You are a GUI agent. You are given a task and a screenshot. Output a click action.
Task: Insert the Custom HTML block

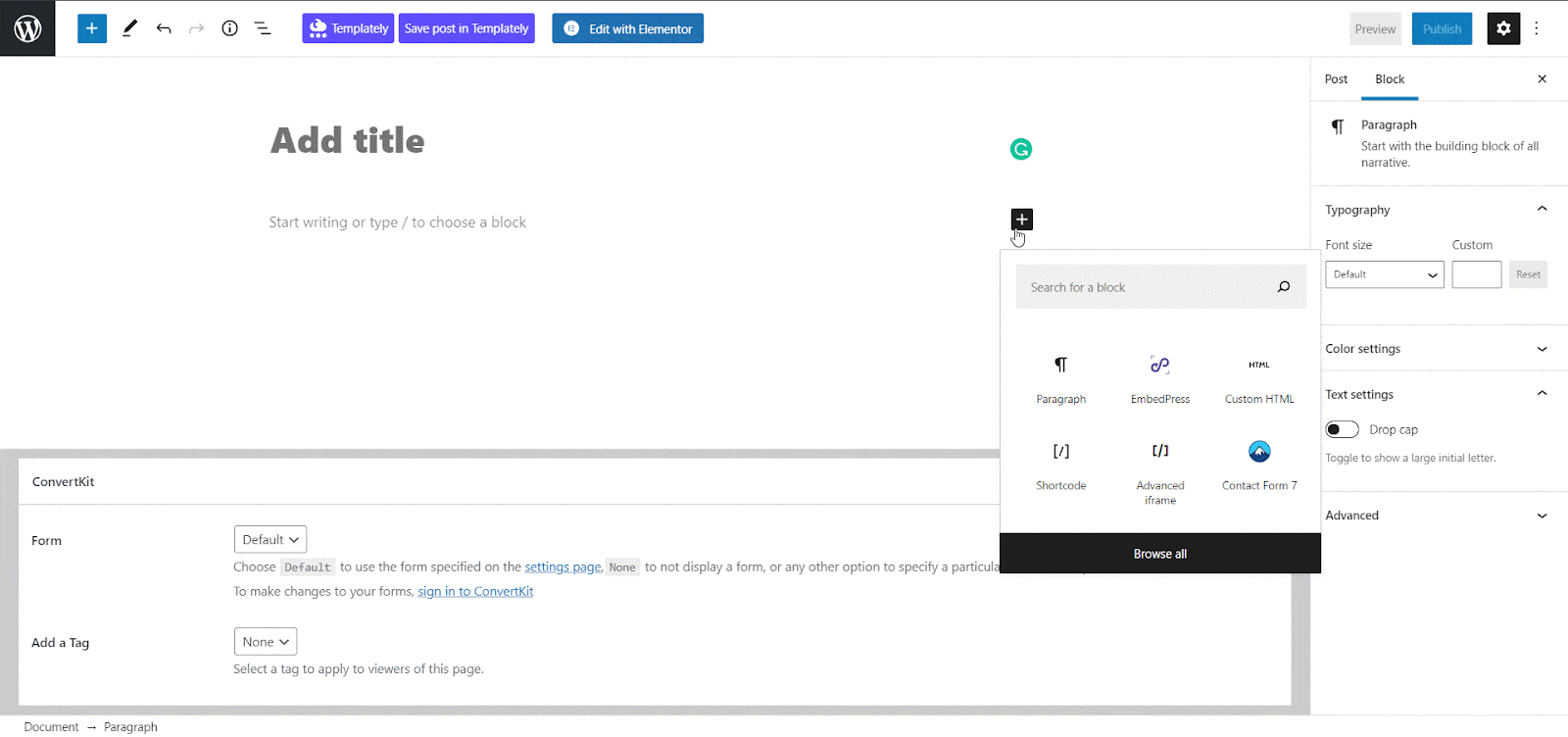tap(1259, 379)
